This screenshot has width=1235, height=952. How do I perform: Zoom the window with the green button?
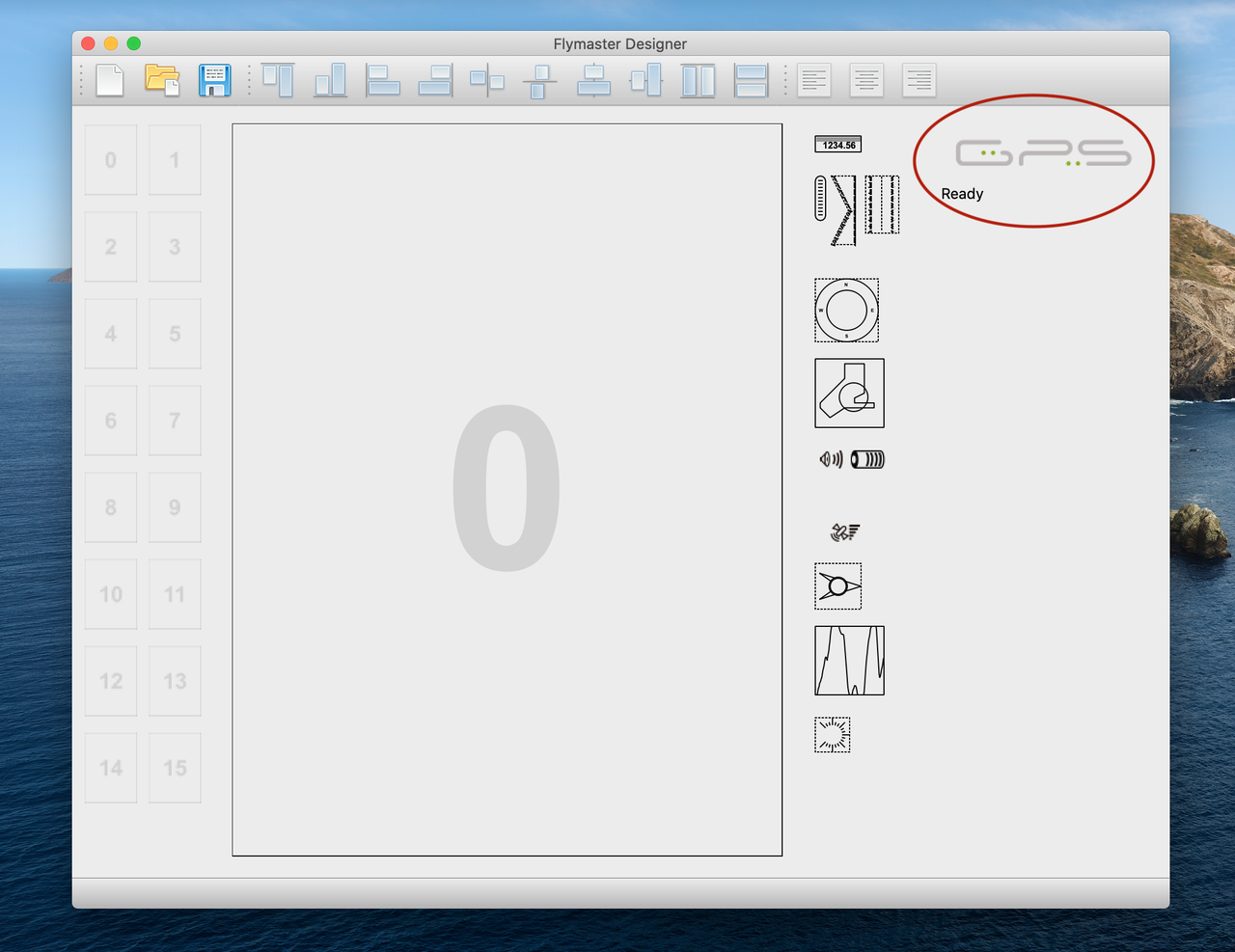[134, 43]
